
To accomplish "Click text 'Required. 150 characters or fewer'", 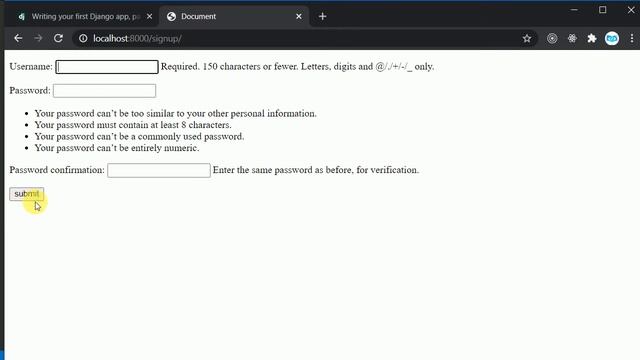I will pyautogui.click(x=229, y=67).
